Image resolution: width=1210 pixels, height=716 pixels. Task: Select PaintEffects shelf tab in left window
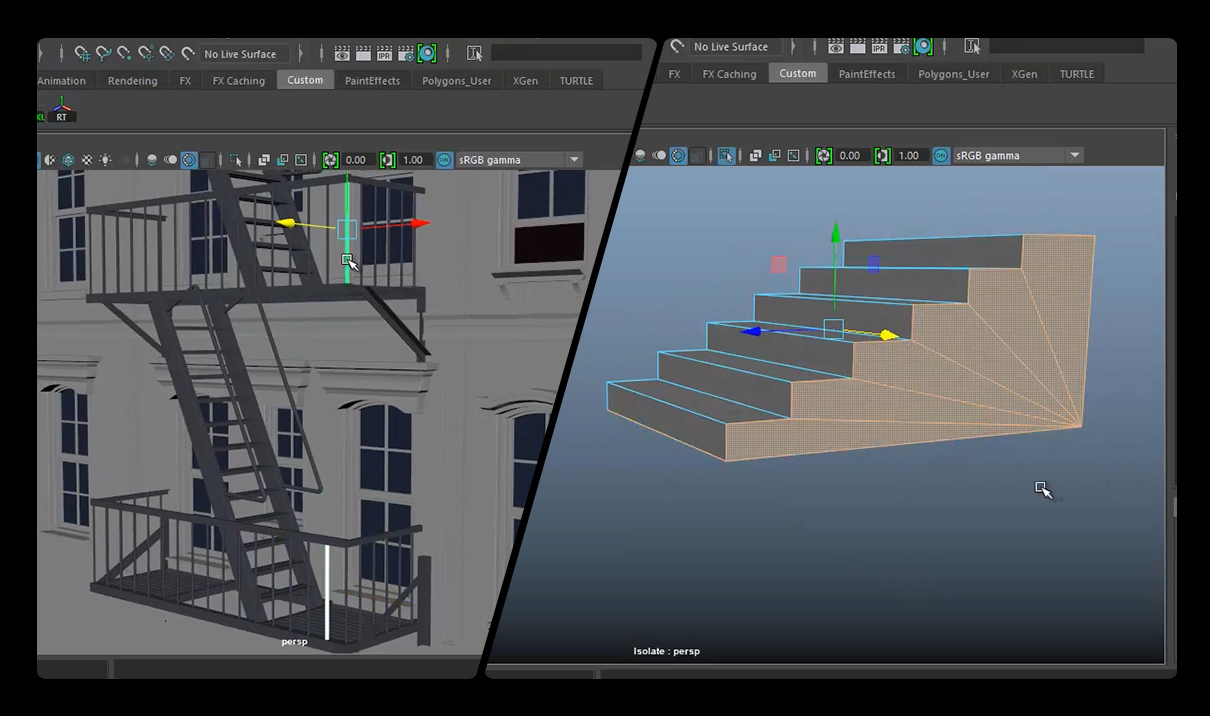(372, 81)
